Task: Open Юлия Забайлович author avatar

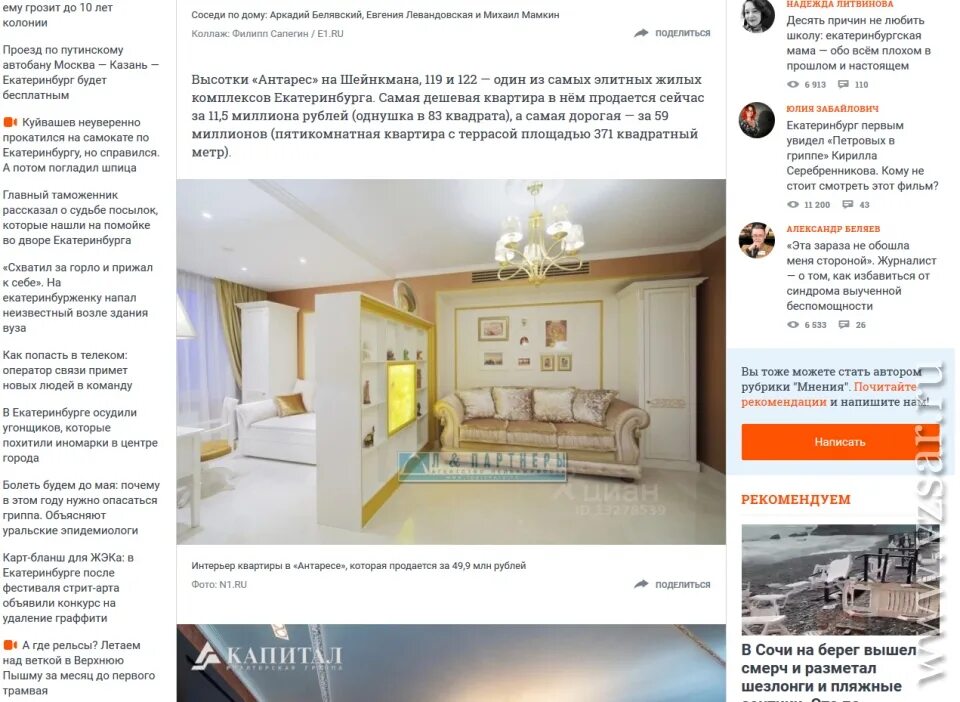Action: [757, 120]
